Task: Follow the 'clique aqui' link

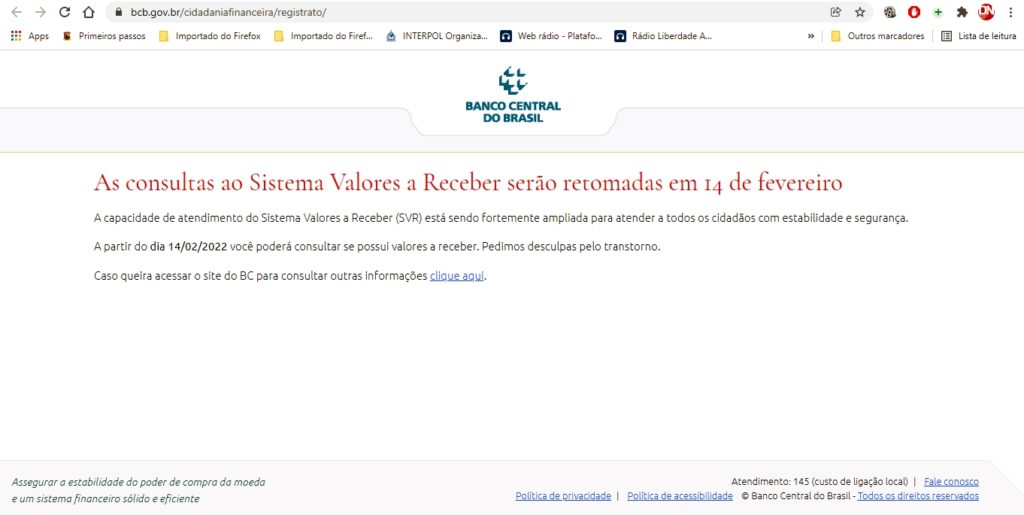Action: pos(457,275)
